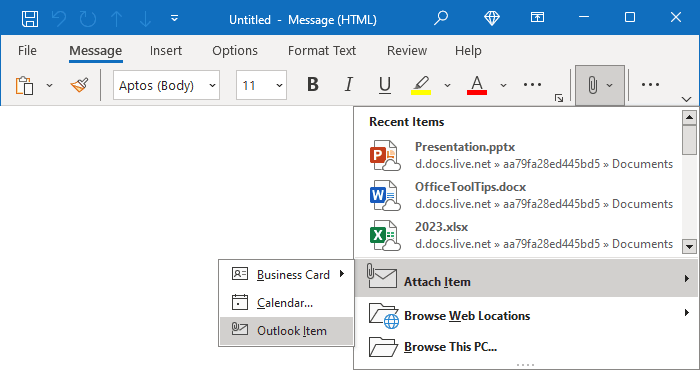
Task: Click the Next Item down arrow
Action: (x=146, y=19)
